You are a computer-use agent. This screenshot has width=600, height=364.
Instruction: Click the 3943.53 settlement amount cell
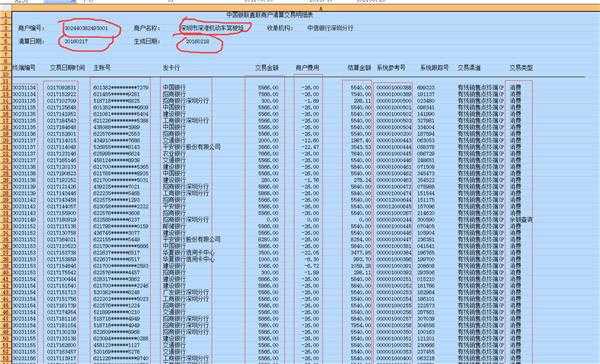[x=361, y=147]
